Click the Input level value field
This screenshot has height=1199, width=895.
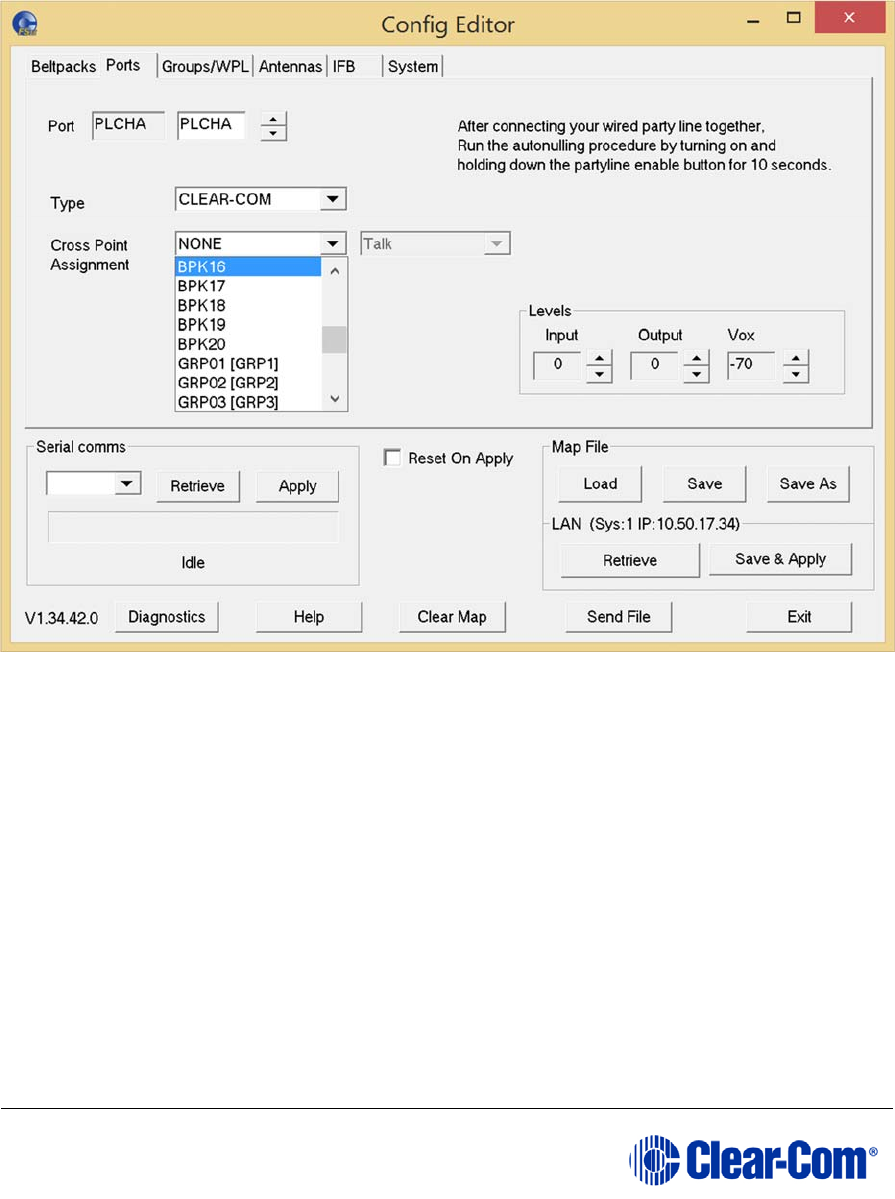(x=558, y=365)
